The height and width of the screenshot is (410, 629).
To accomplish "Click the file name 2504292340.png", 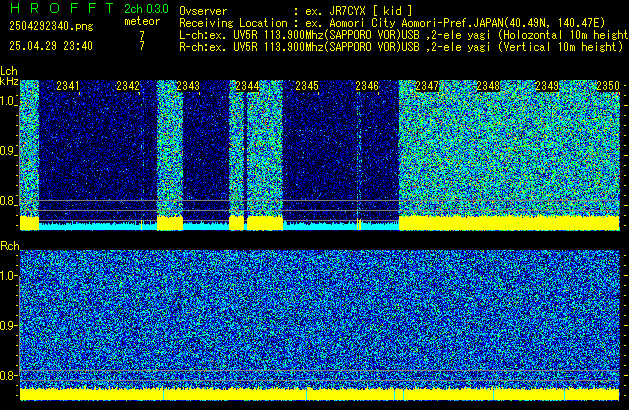I will tap(51, 26).
